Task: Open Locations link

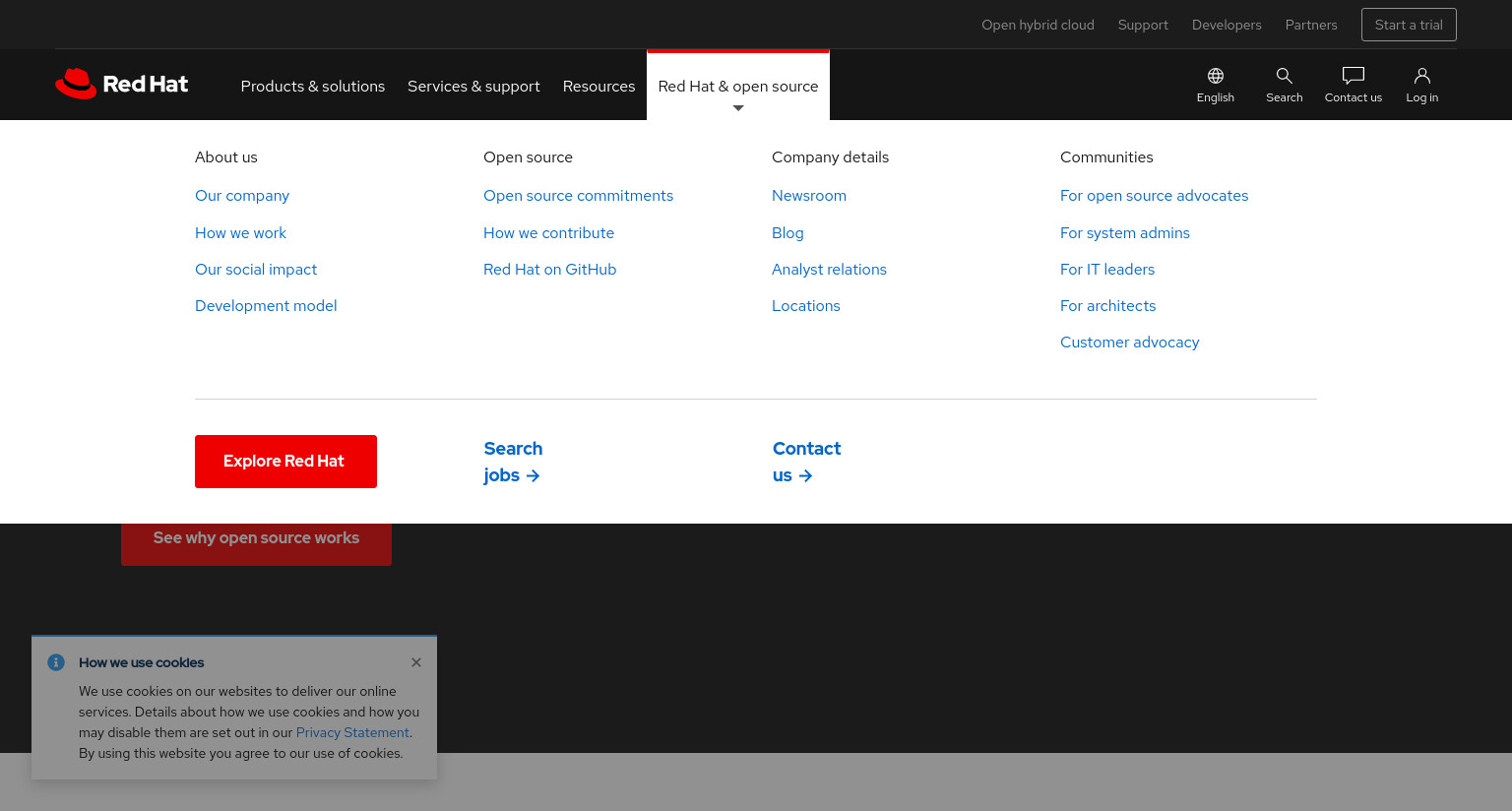Action: pyautogui.click(x=806, y=306)
